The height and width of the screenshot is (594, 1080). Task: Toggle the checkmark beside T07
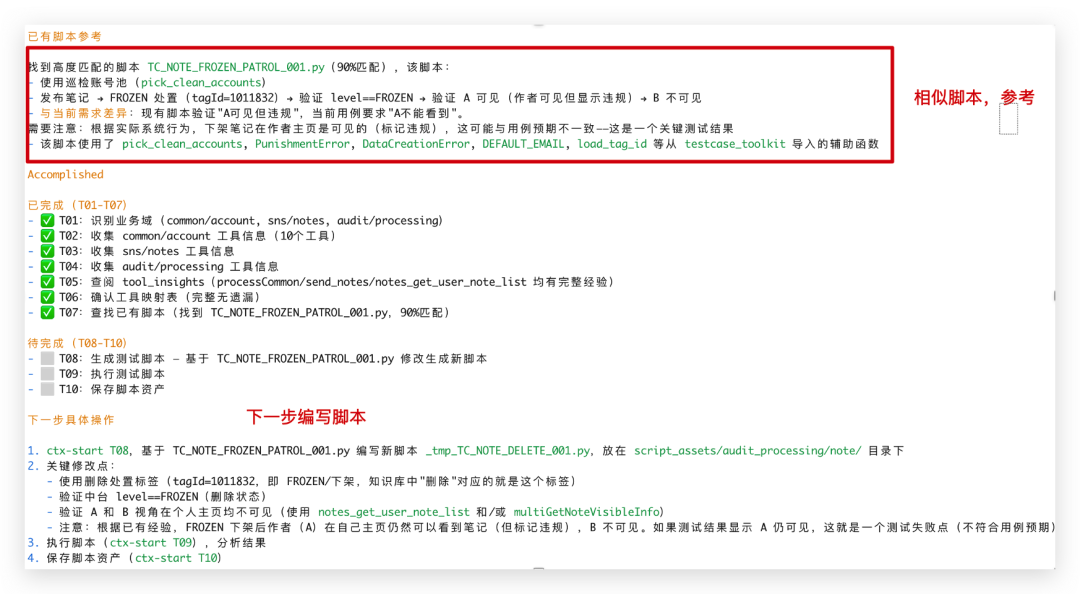[x=47, y=312]
